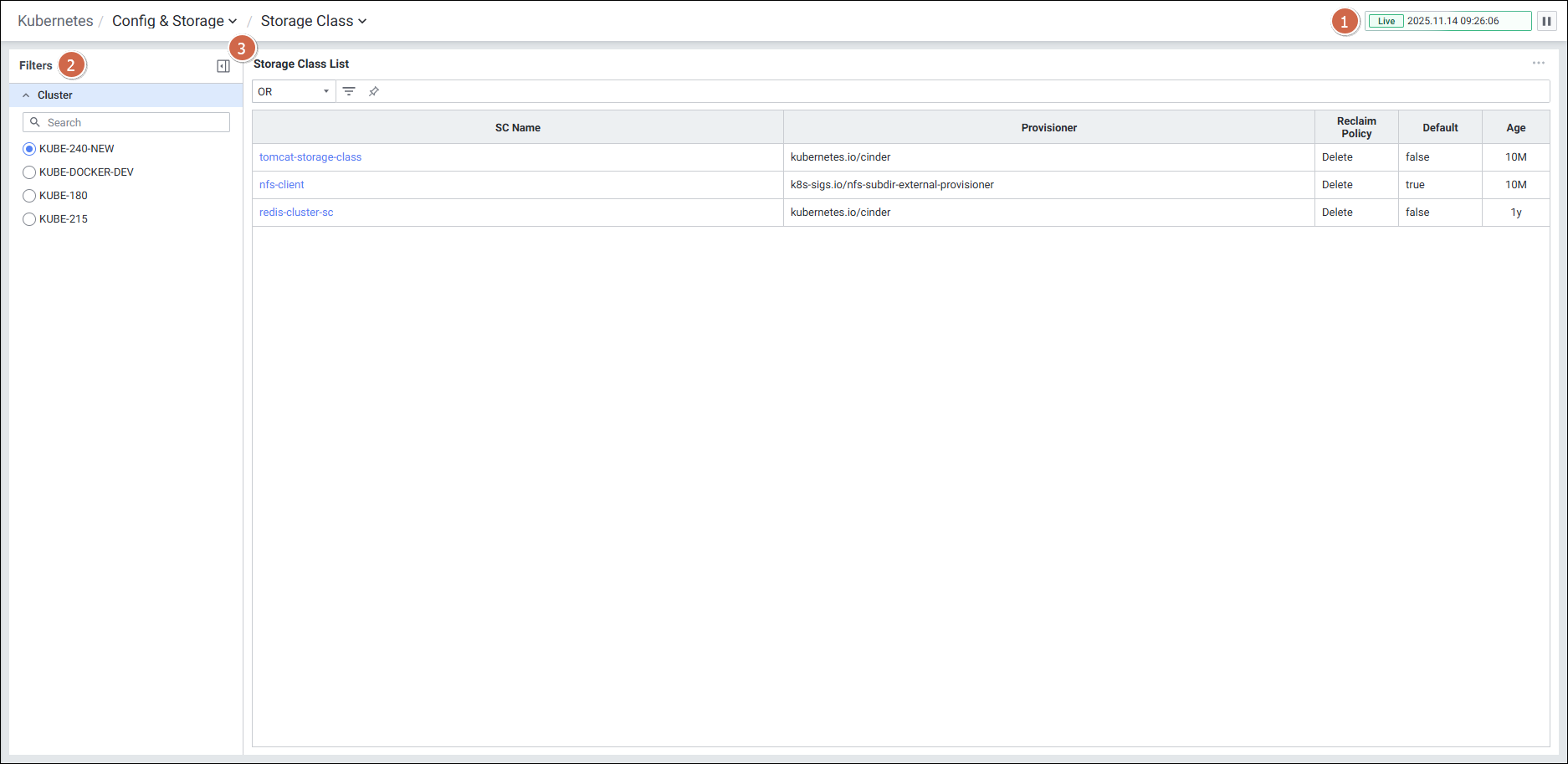This screenshot has width=1568, height=764.
Task: Pin the filter bar
Action: 374,91
